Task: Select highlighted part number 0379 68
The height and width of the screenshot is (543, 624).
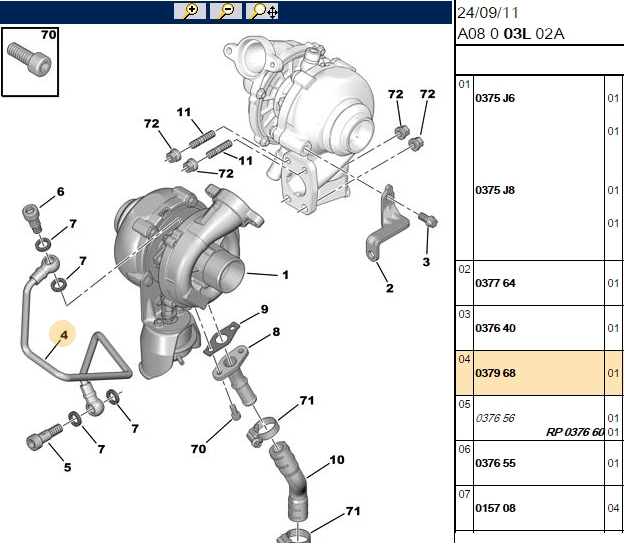Action: tap(495, 373)
